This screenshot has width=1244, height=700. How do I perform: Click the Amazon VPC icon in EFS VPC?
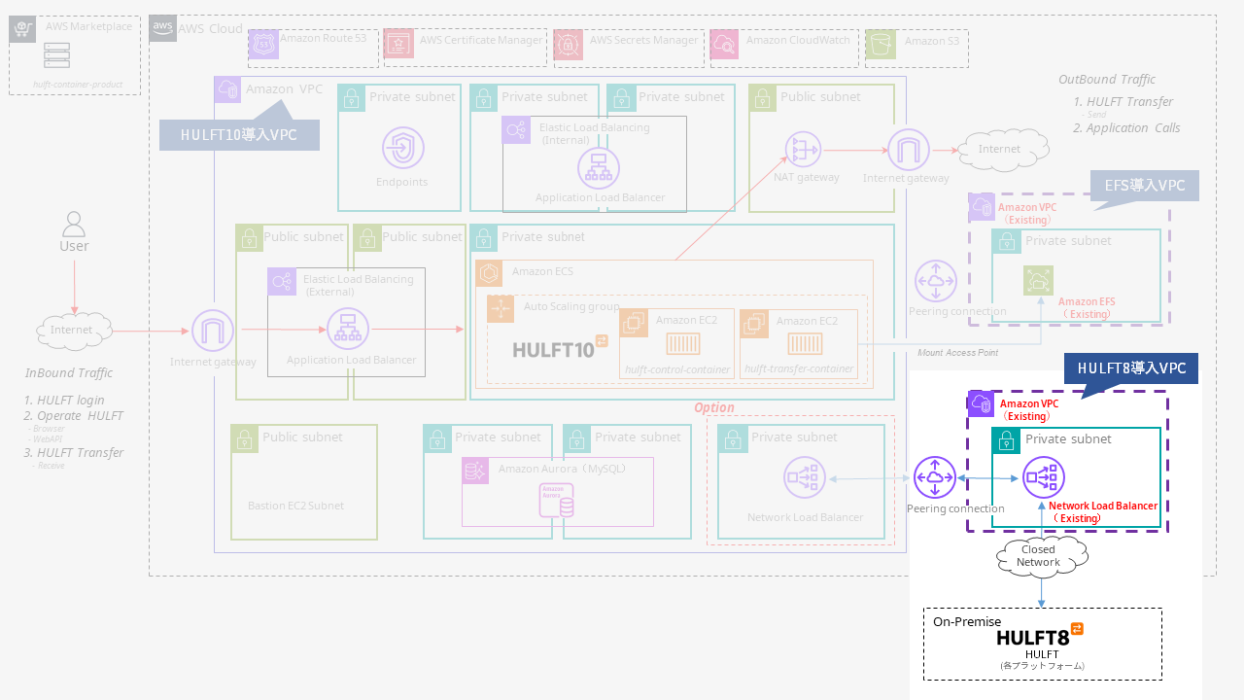(981, 207)
